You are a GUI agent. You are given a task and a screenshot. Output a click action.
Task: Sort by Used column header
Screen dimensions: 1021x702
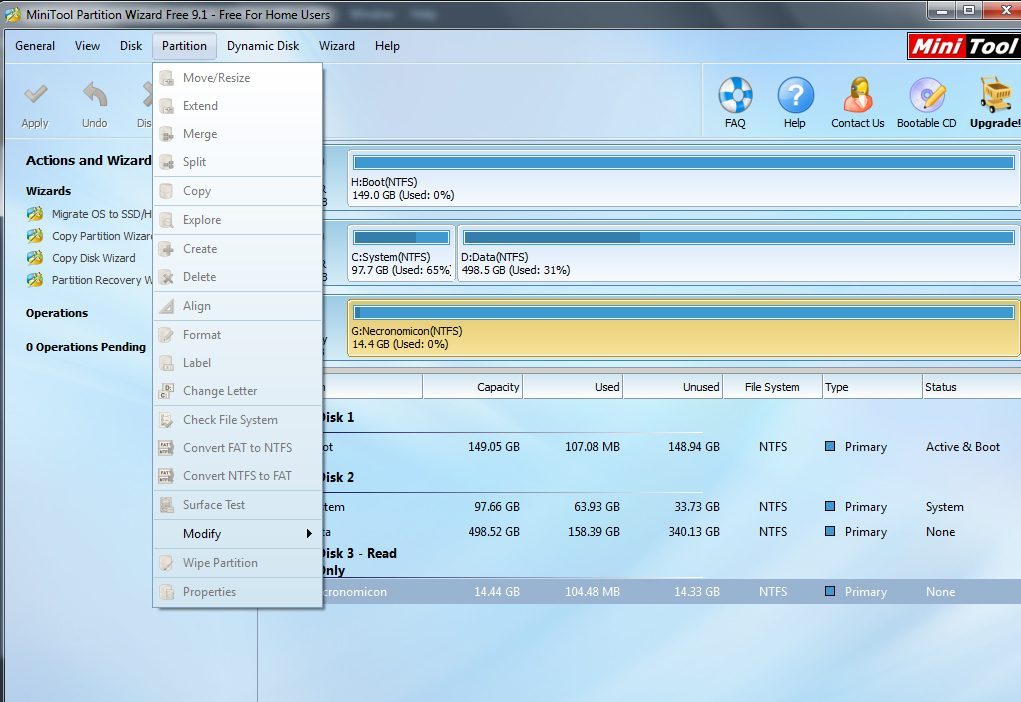click(x=573, y=387)
